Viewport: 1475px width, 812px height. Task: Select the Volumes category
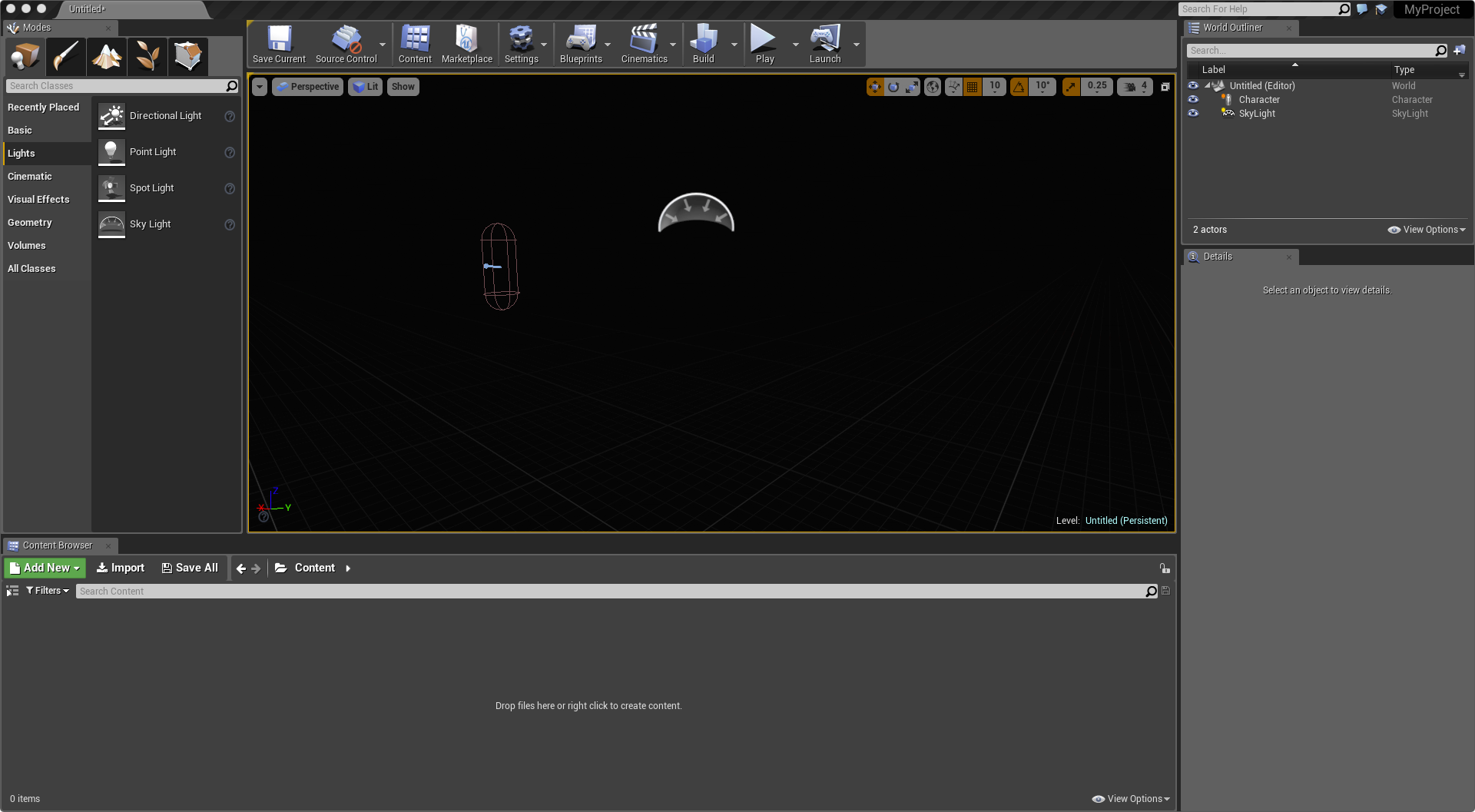47,246
